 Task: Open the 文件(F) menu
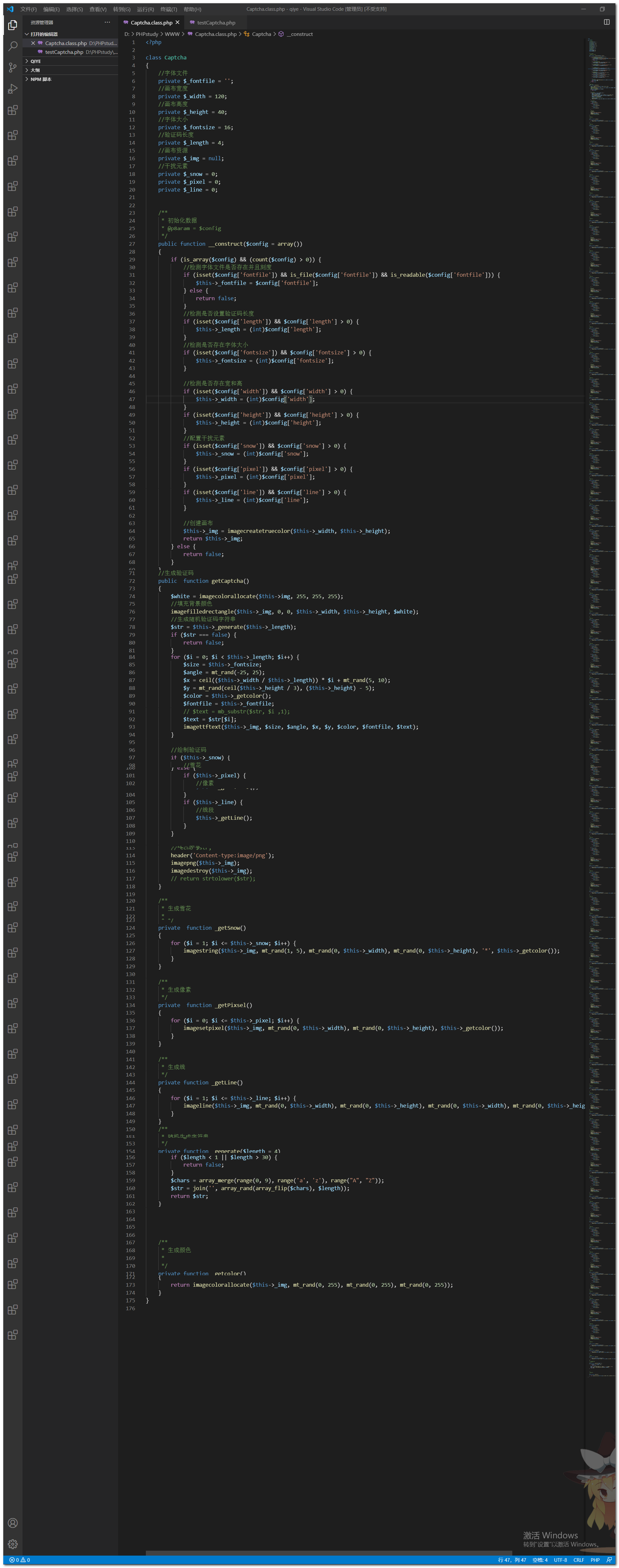[x=29, y=9]
